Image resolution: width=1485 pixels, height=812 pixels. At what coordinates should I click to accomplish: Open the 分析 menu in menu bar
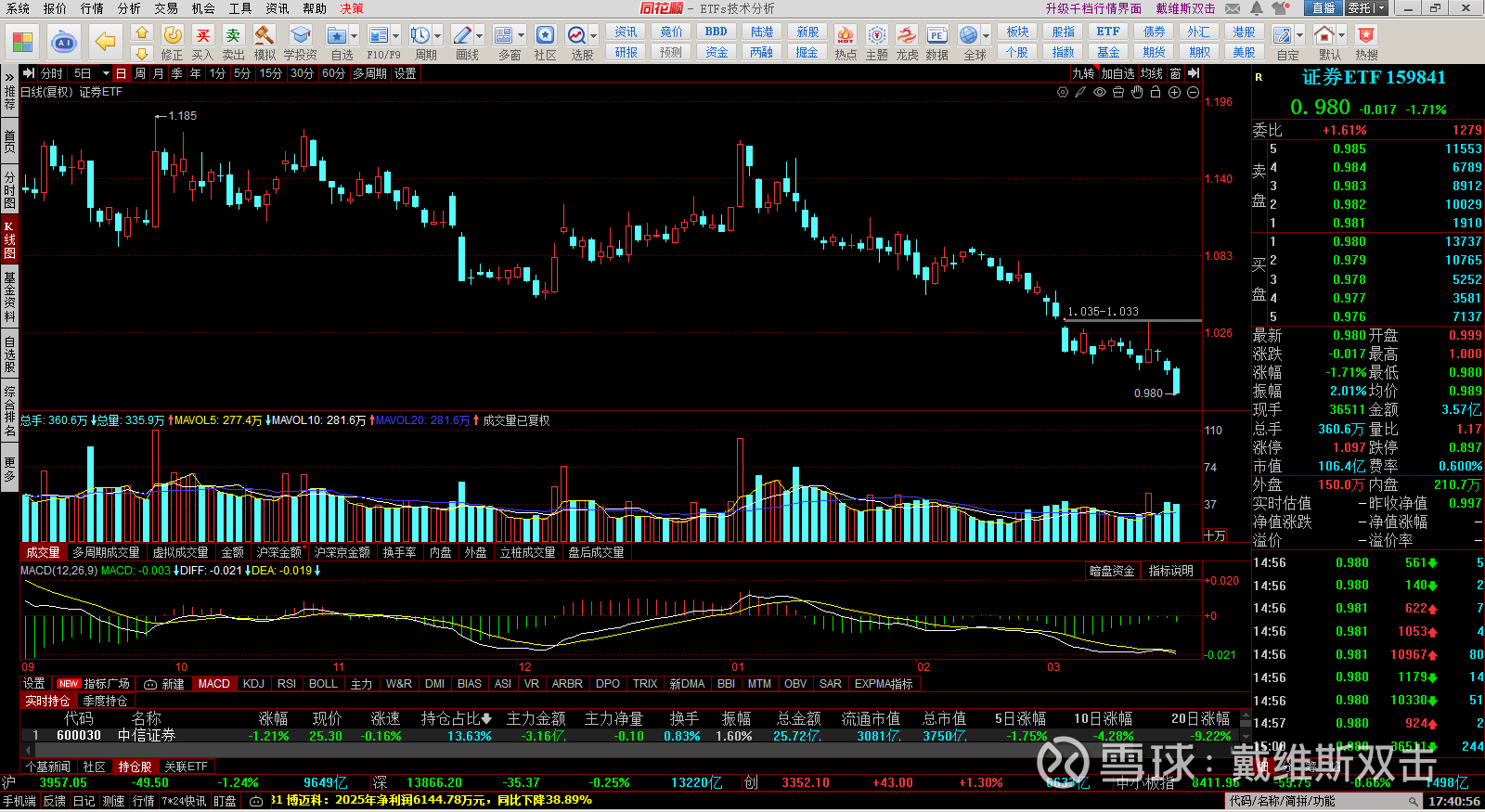point(129,8)
